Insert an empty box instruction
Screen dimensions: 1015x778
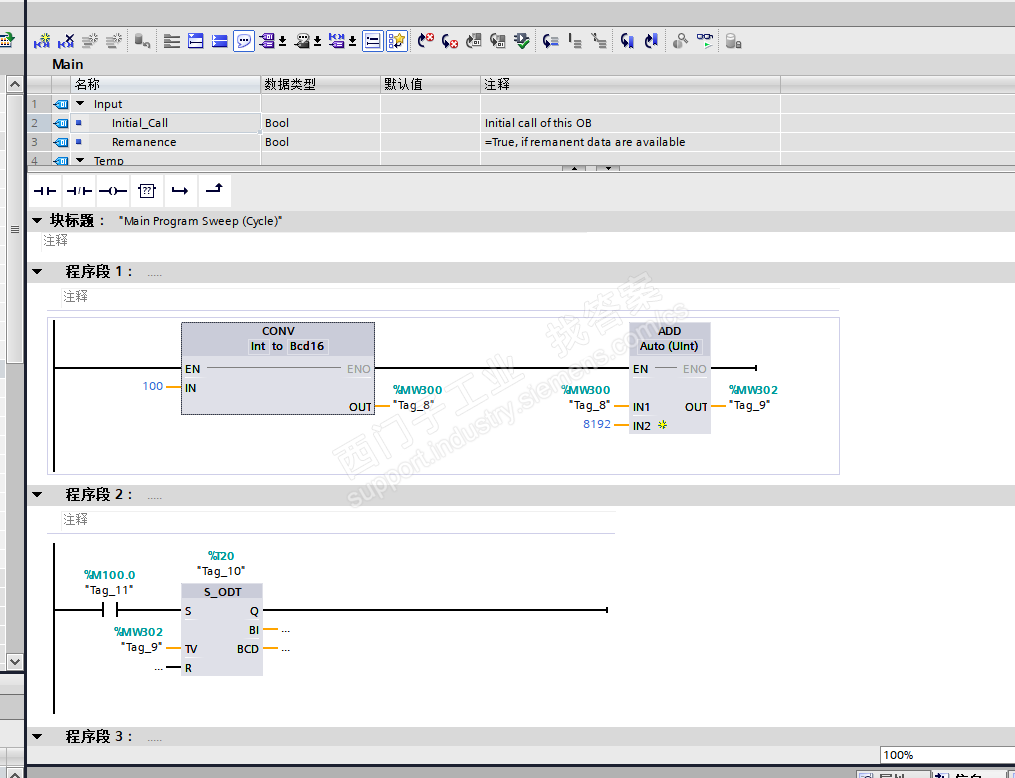(x=147, y=190)
